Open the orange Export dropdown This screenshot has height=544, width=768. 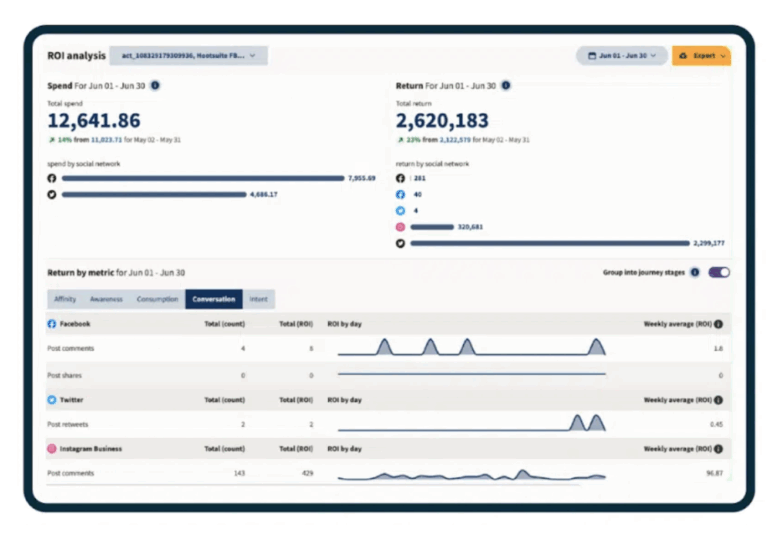click(701, 56)
